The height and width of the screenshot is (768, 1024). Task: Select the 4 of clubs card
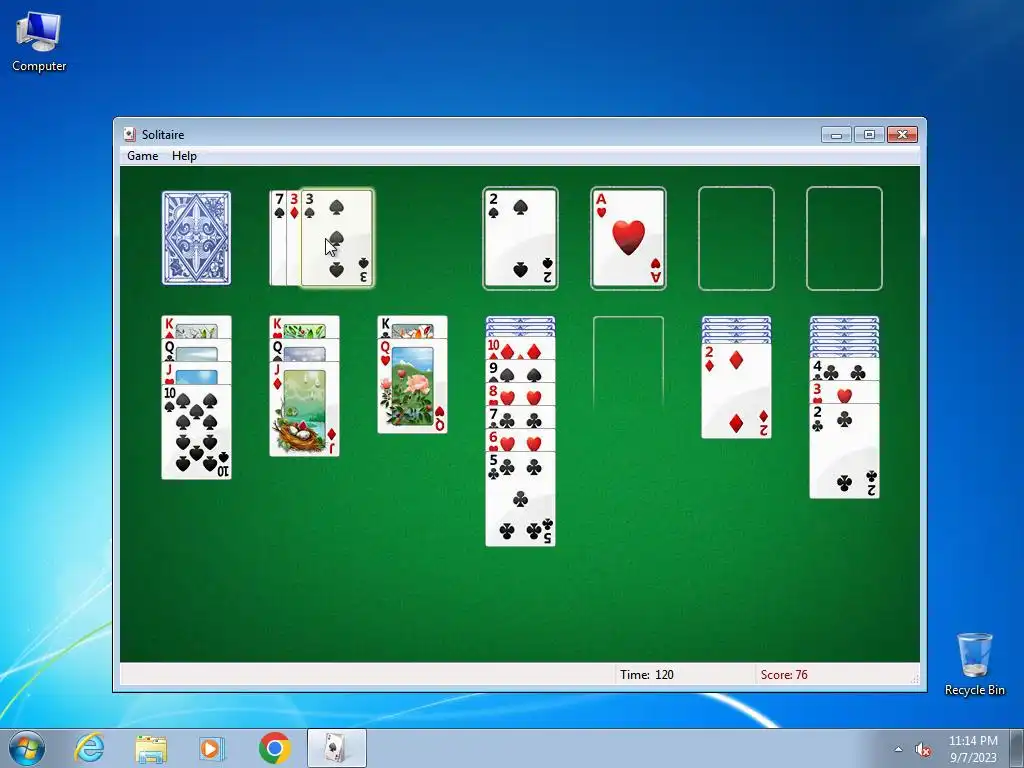pyautogui.click(x=844, y=370)
